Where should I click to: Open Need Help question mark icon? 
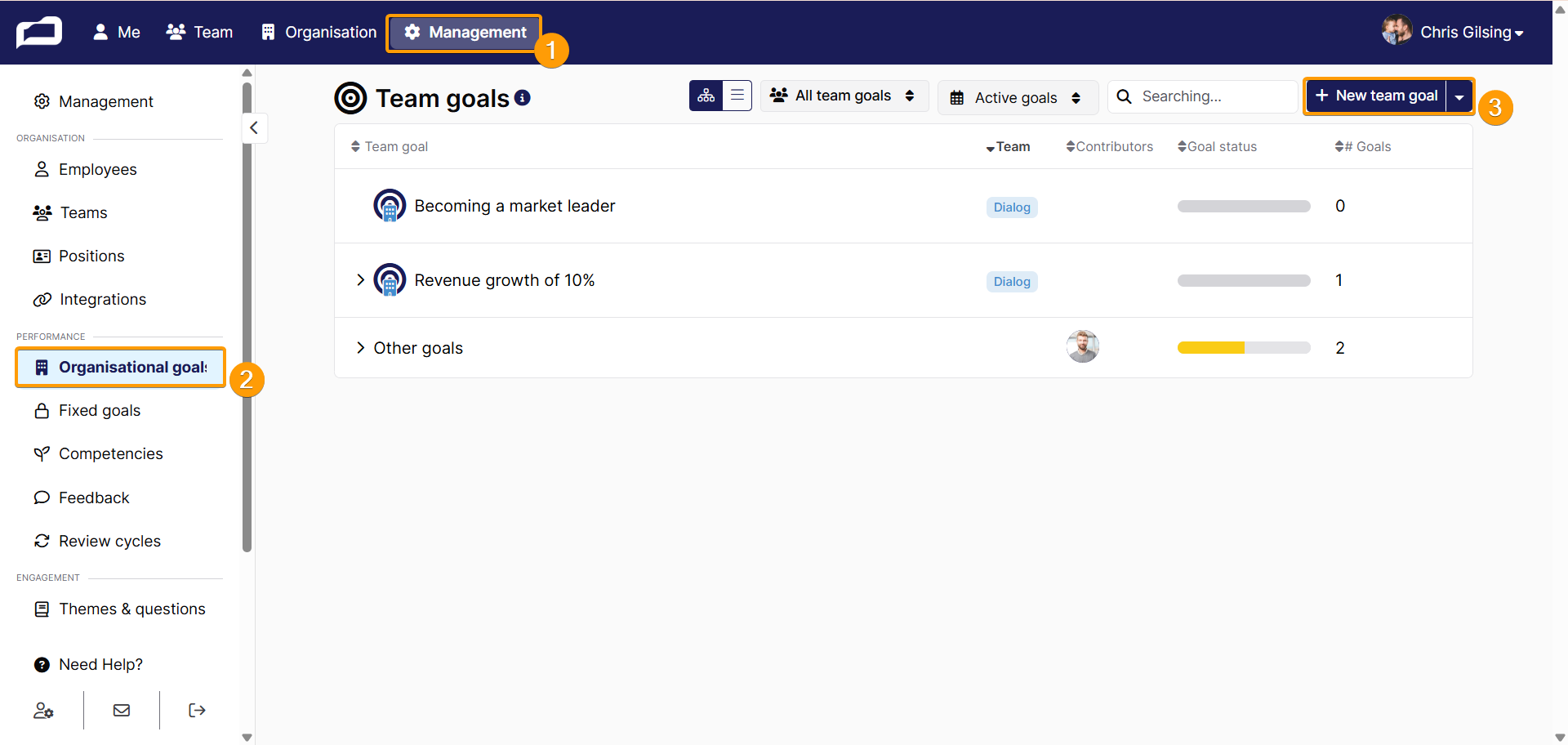pyautogui.click(x=42, y=665)
